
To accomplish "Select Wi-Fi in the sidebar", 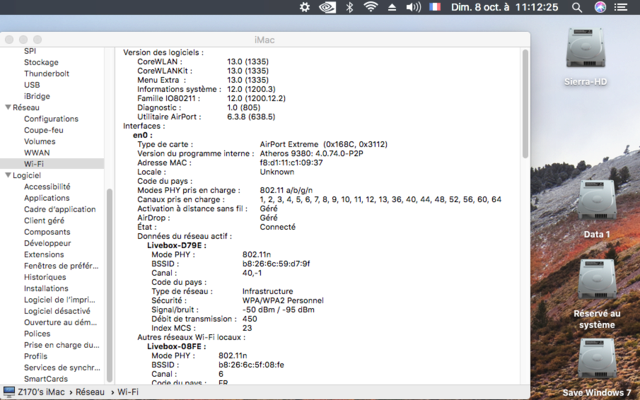I will (33, 164).
